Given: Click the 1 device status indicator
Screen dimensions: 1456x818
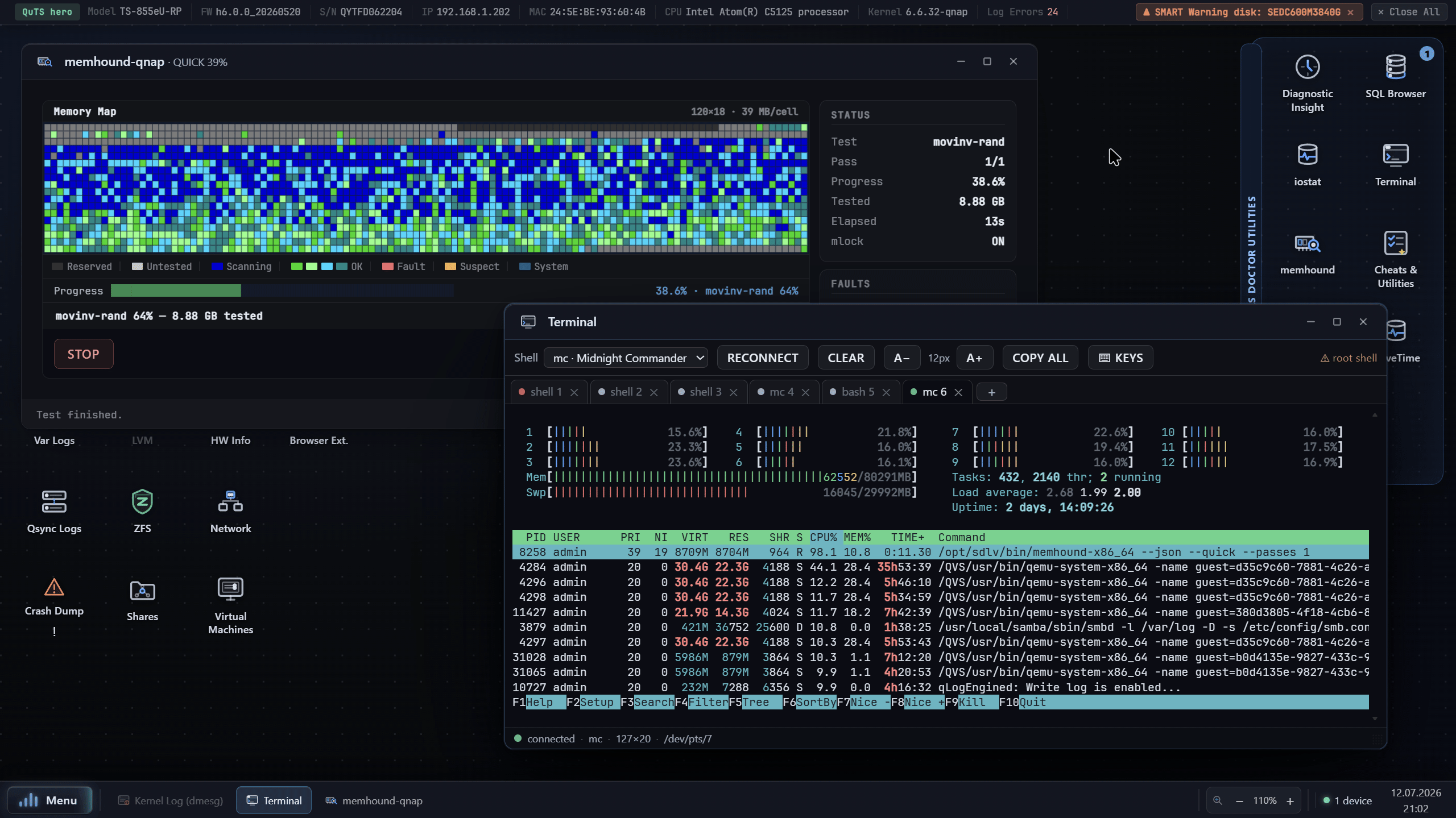Looking at the screenshot, I should coord(1347,800).
